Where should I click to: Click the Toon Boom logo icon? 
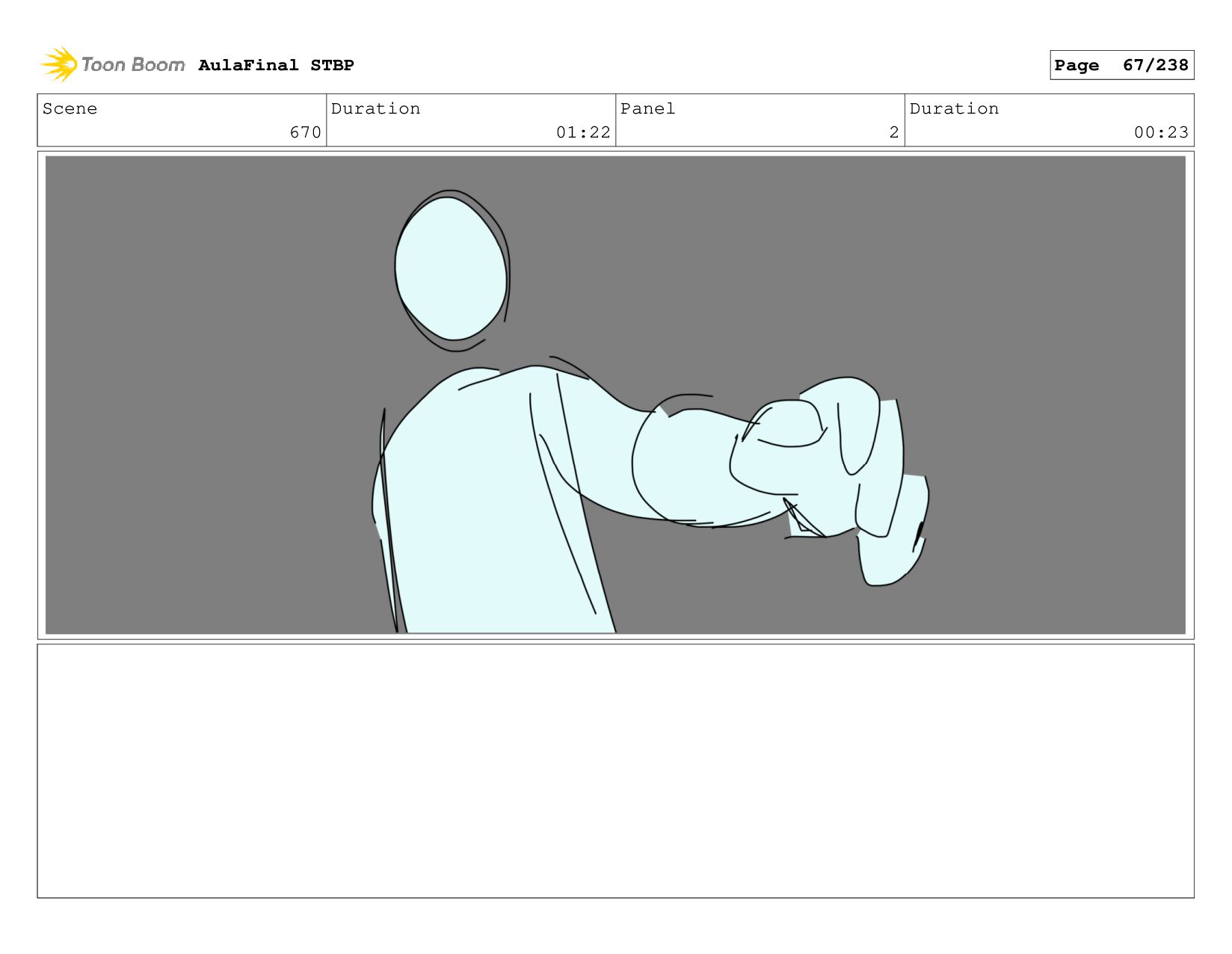point(59,64)
